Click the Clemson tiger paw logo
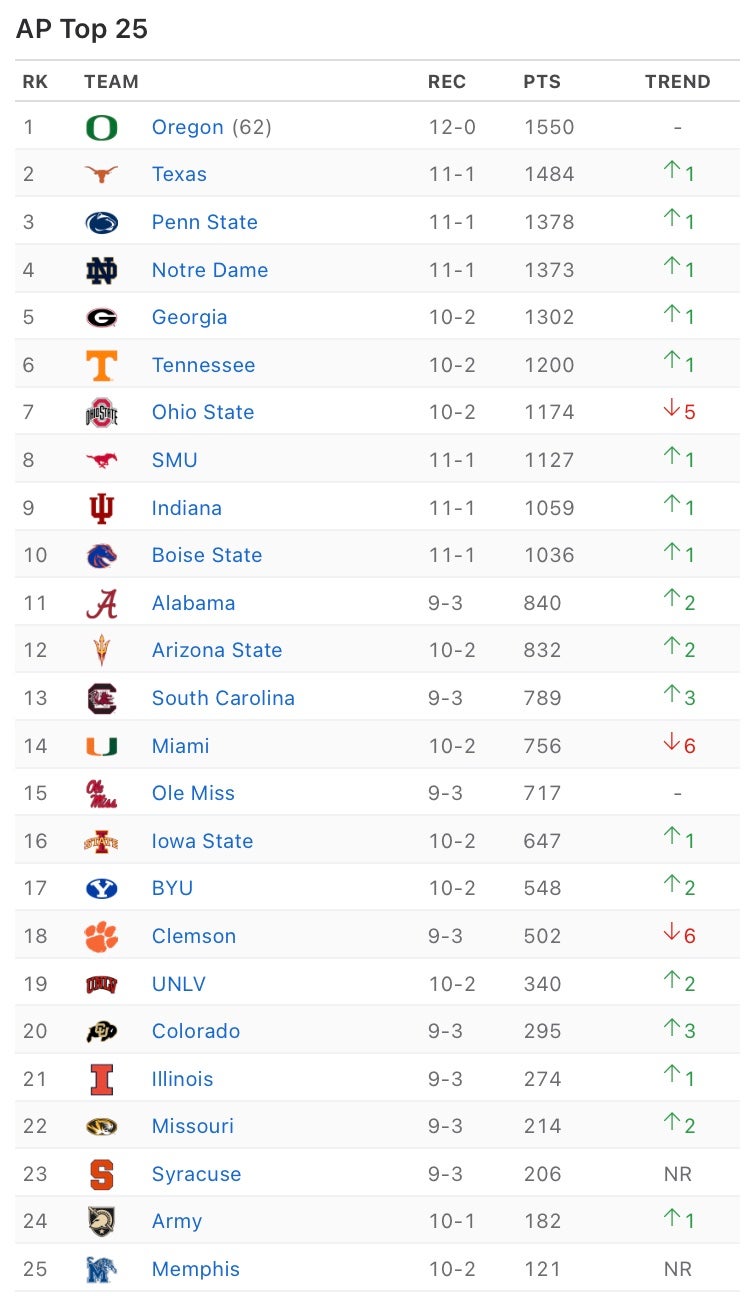This screenshot has height=1296, width=754. point(101,936)
